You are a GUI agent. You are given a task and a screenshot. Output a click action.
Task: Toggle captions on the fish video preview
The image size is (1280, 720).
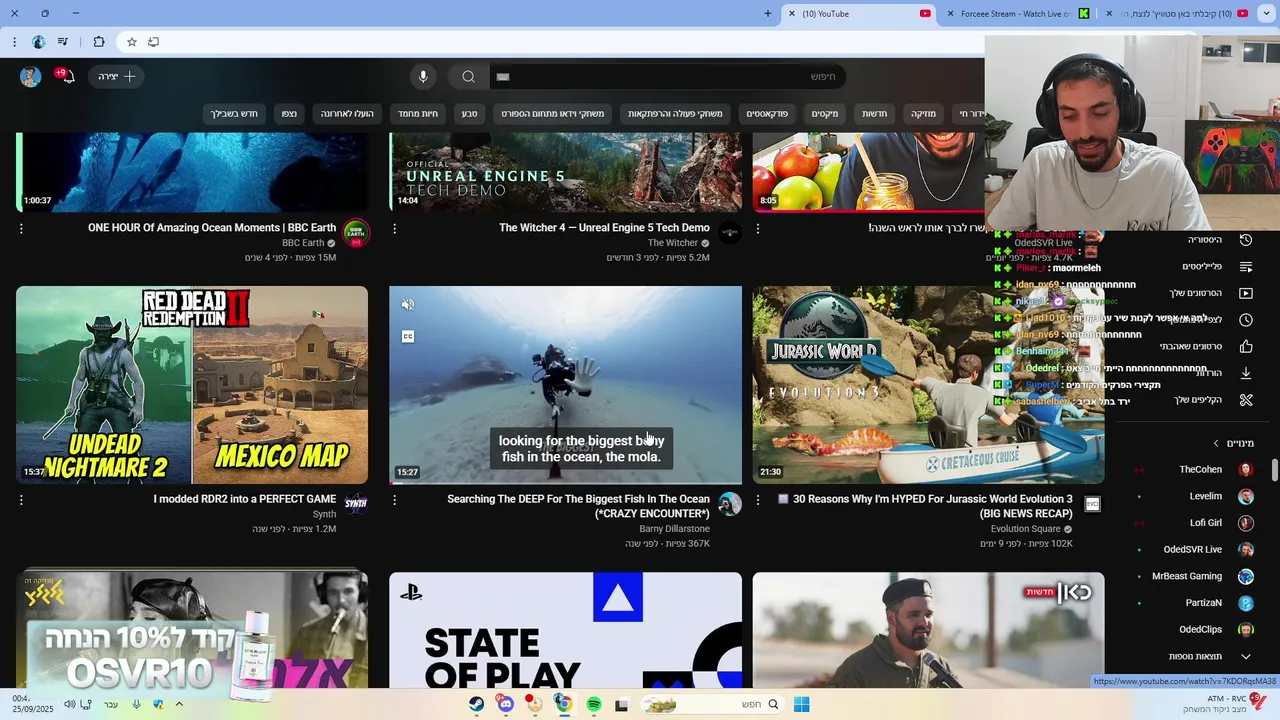coord(407,337)
